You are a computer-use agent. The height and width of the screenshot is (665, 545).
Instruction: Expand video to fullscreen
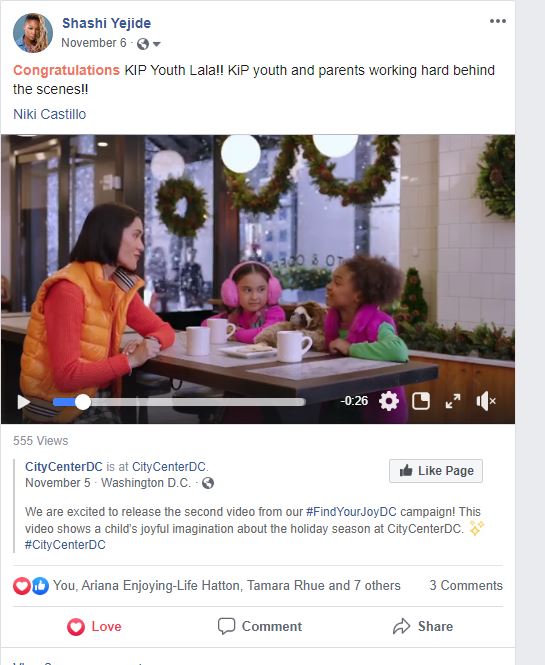[453, 401]
